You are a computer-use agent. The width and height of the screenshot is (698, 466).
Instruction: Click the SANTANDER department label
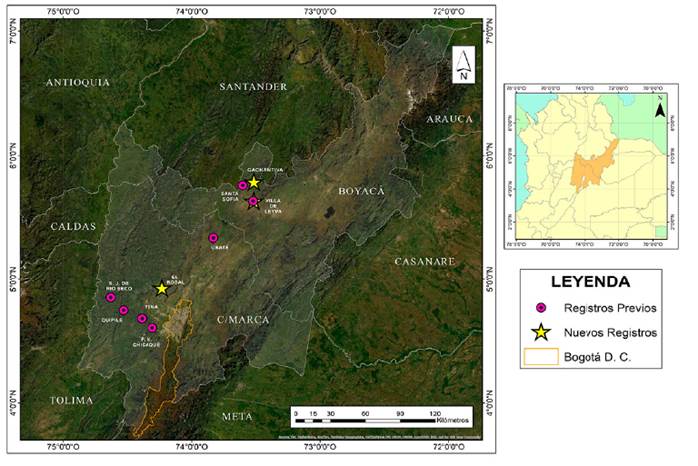click(x=253, y=87)
